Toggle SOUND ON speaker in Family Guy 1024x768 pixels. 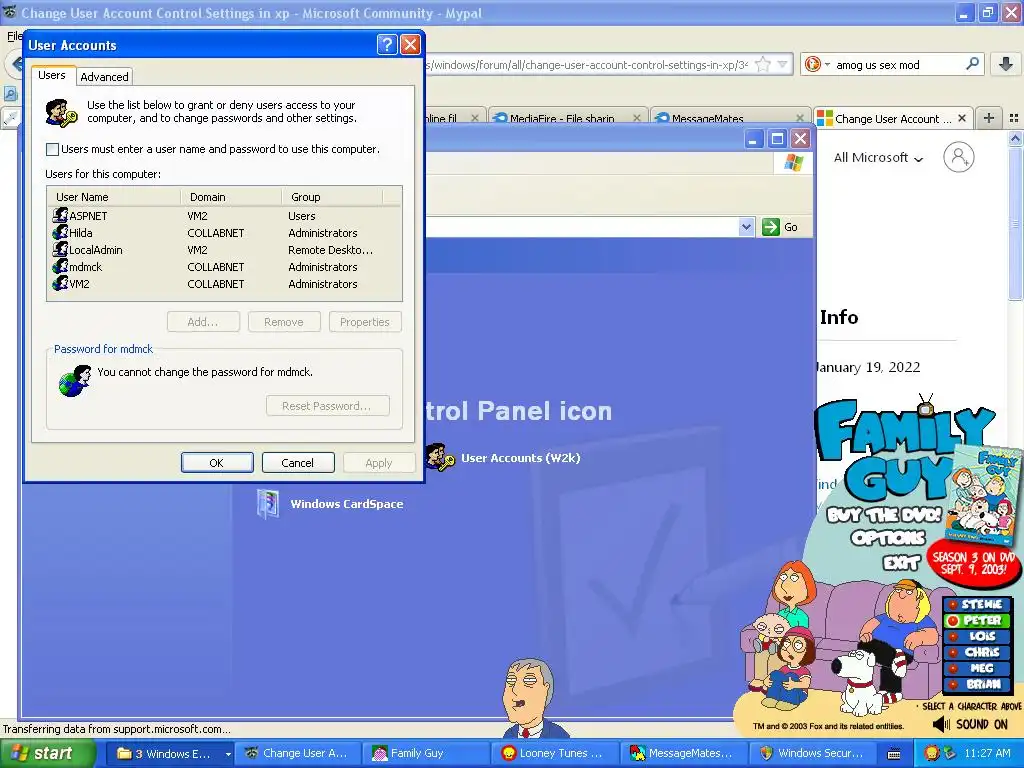970,724
